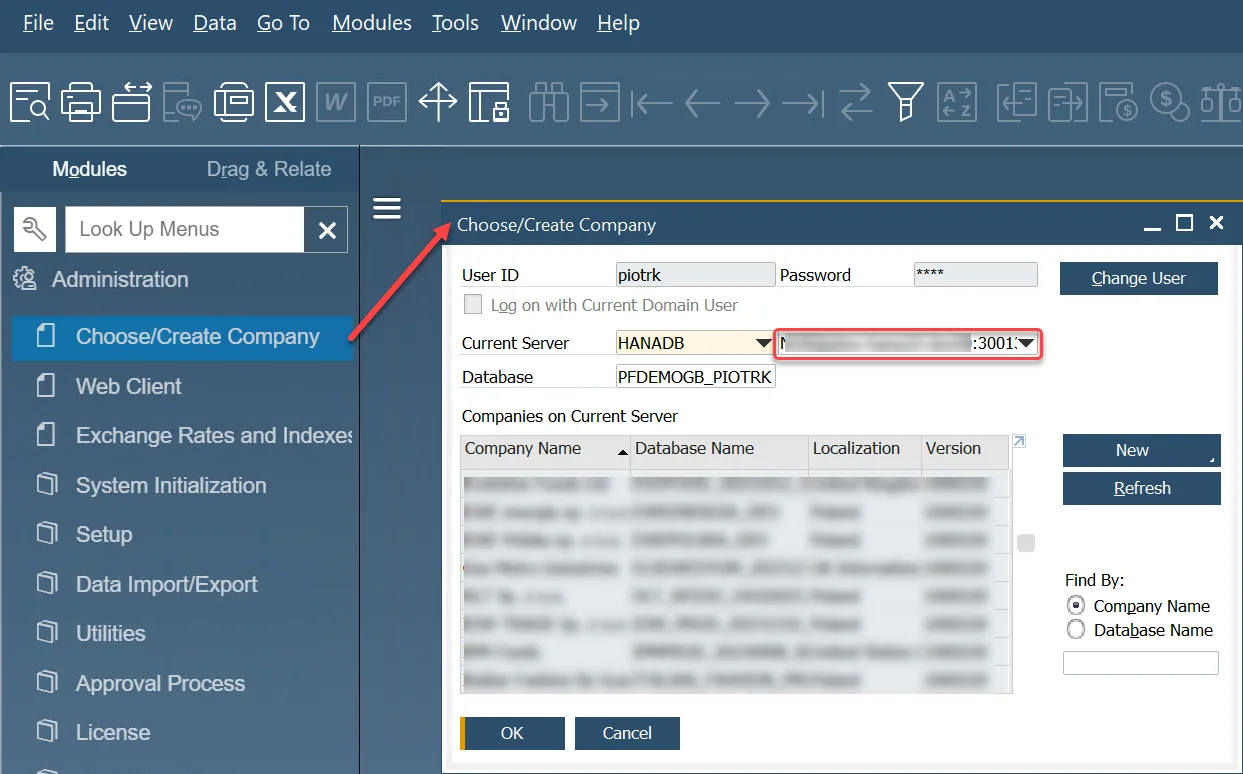Click the Lock Screen toolbar icon
1243x774 pixels.
click(x=489, y=102)
